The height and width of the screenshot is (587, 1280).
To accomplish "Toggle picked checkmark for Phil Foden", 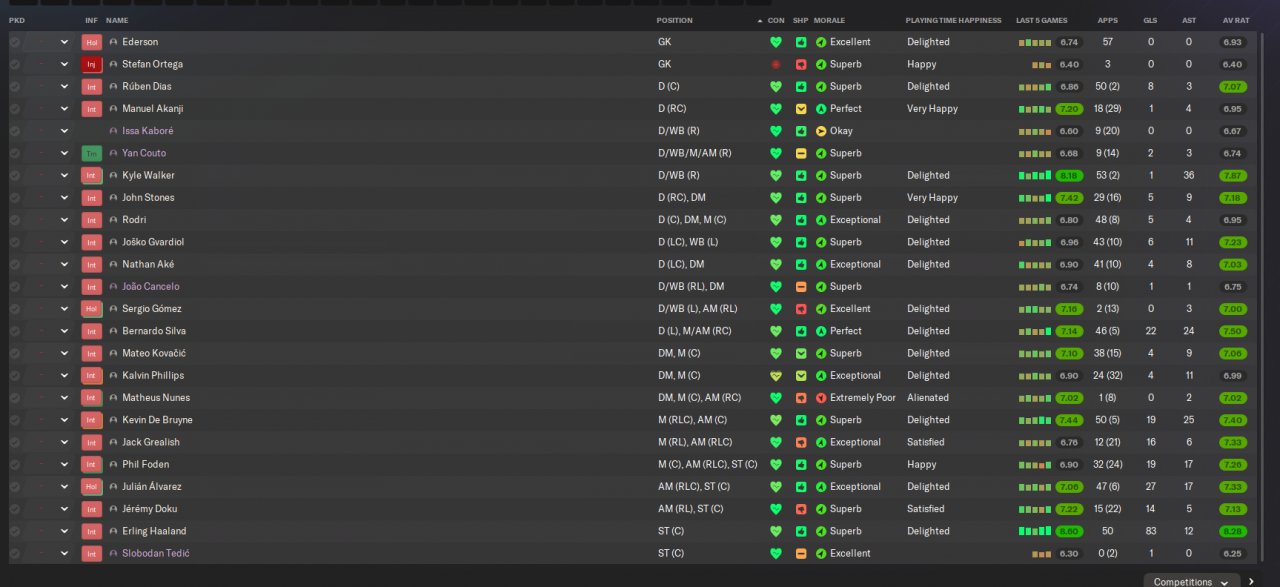I will tap(14, 465).
